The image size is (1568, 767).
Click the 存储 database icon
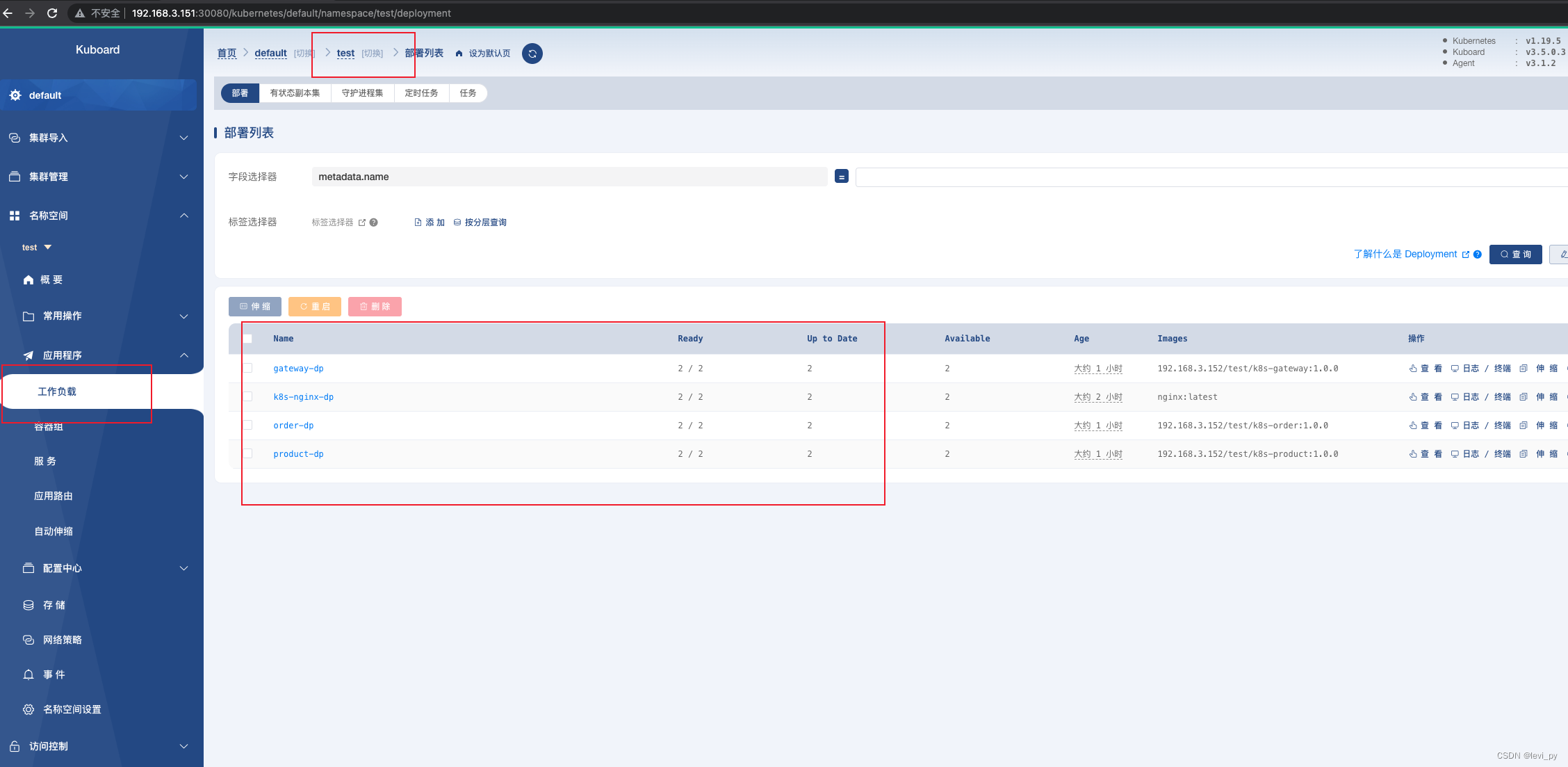pyautogui.click(x=28, y=605)
